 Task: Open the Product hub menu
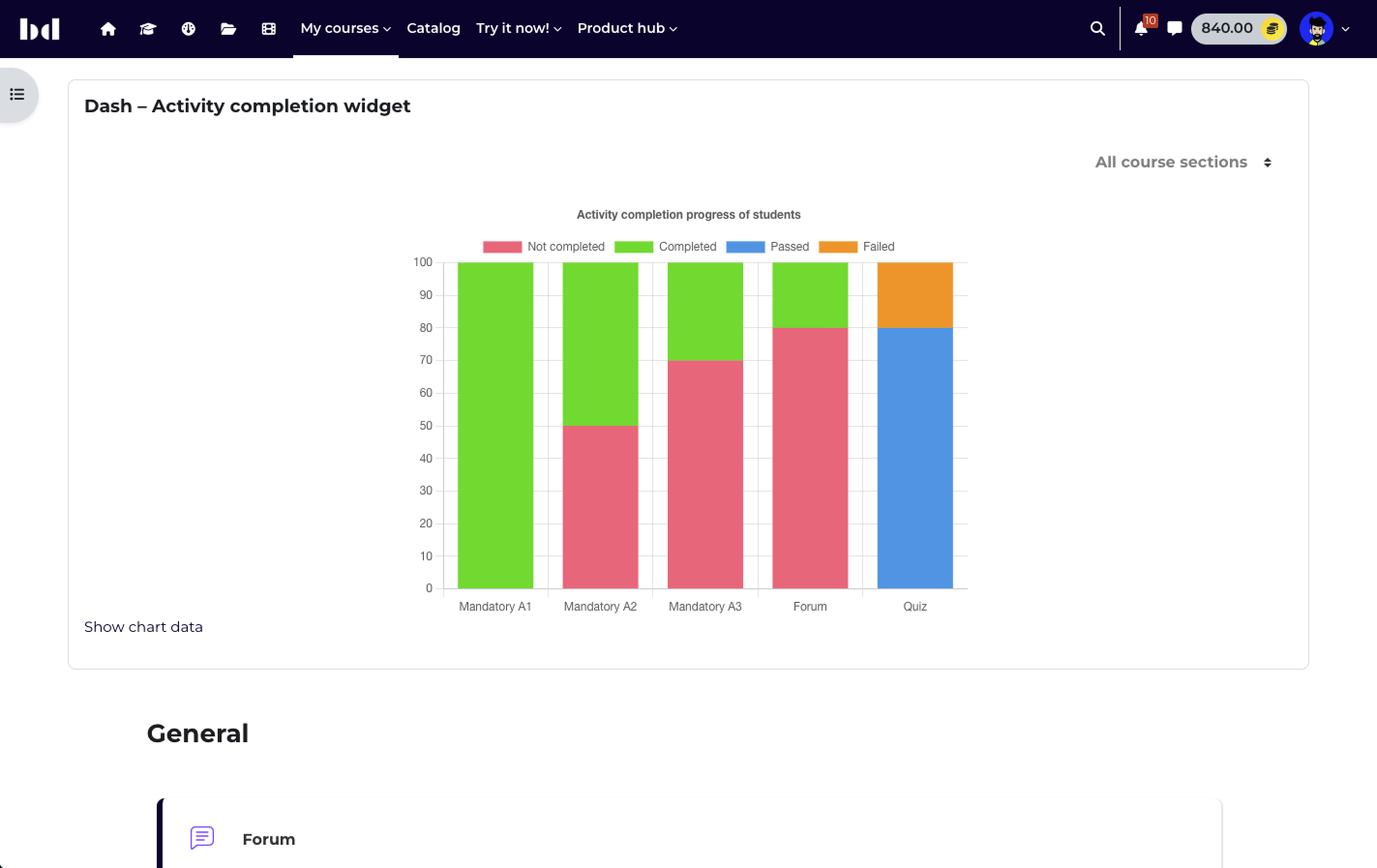[627, 29]
